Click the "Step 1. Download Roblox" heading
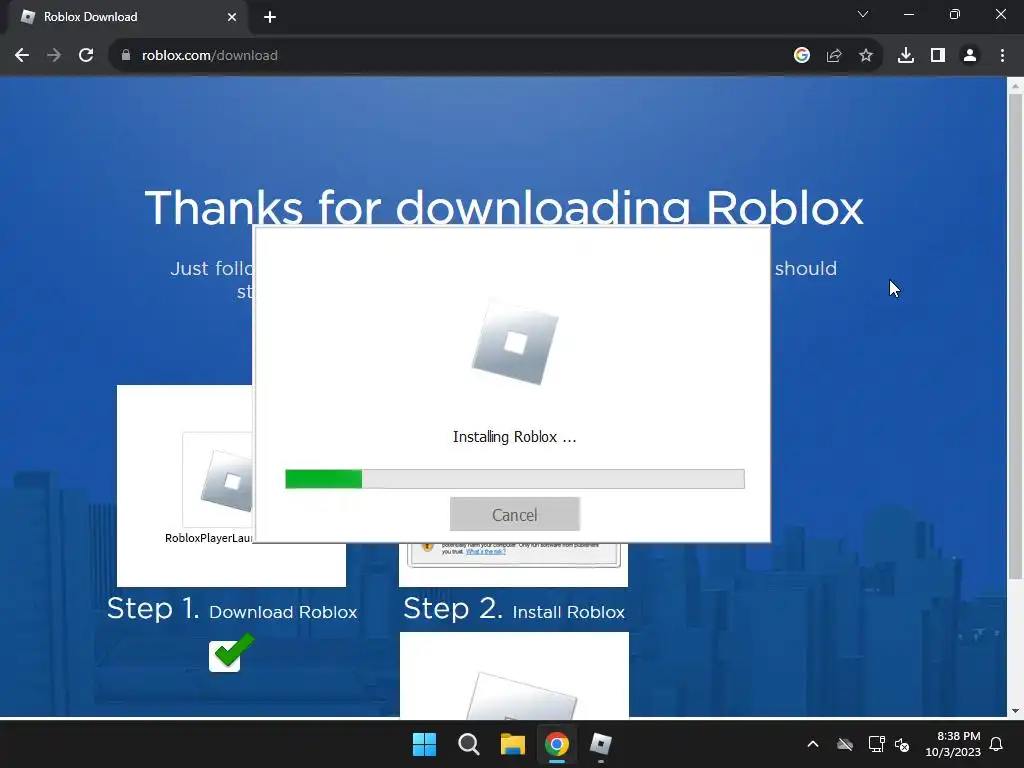Screen dimensions: 1024x768 pos(232,609)
